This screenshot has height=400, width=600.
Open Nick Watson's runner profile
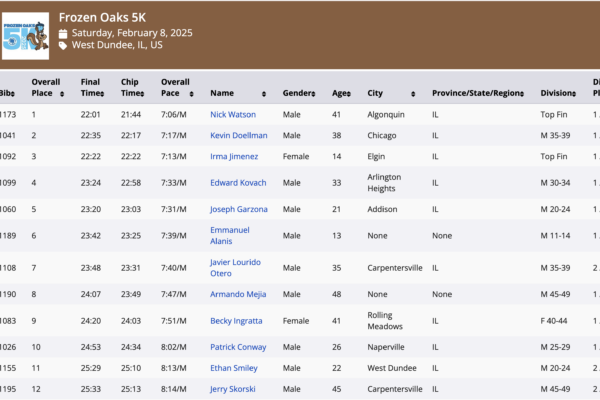[233, 115]
